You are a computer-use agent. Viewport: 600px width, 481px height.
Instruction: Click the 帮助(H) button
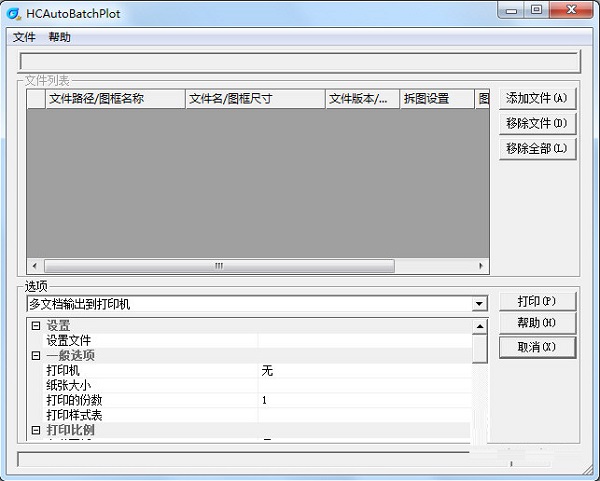click(537, 323)
